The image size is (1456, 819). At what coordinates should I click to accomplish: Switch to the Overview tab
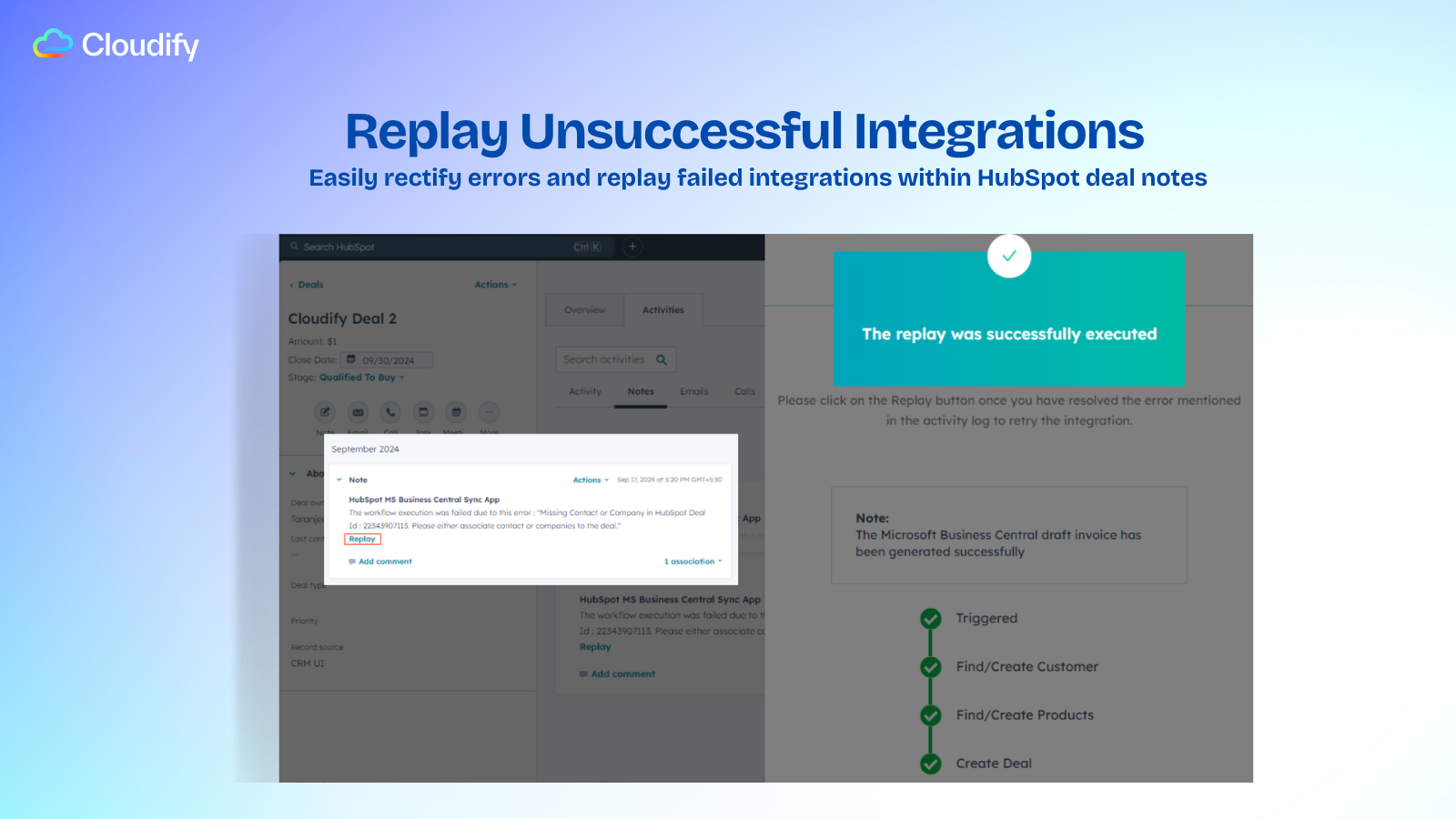[x=584, y=310]
